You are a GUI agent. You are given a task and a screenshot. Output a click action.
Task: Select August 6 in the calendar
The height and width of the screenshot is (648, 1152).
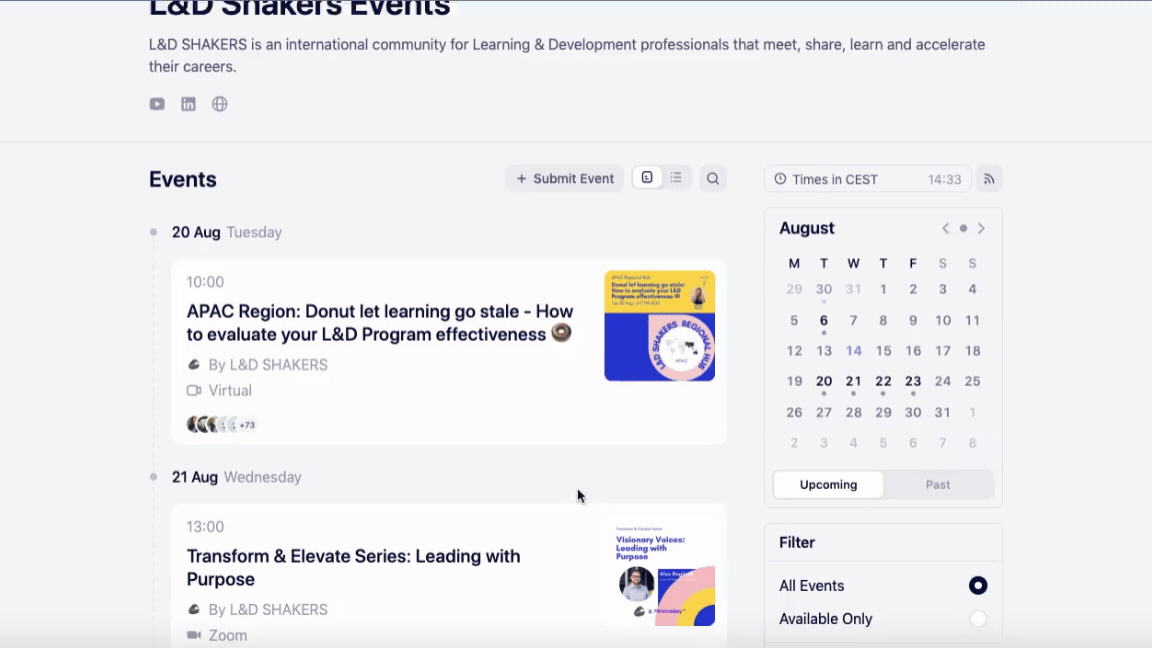(x=824, y=320)
